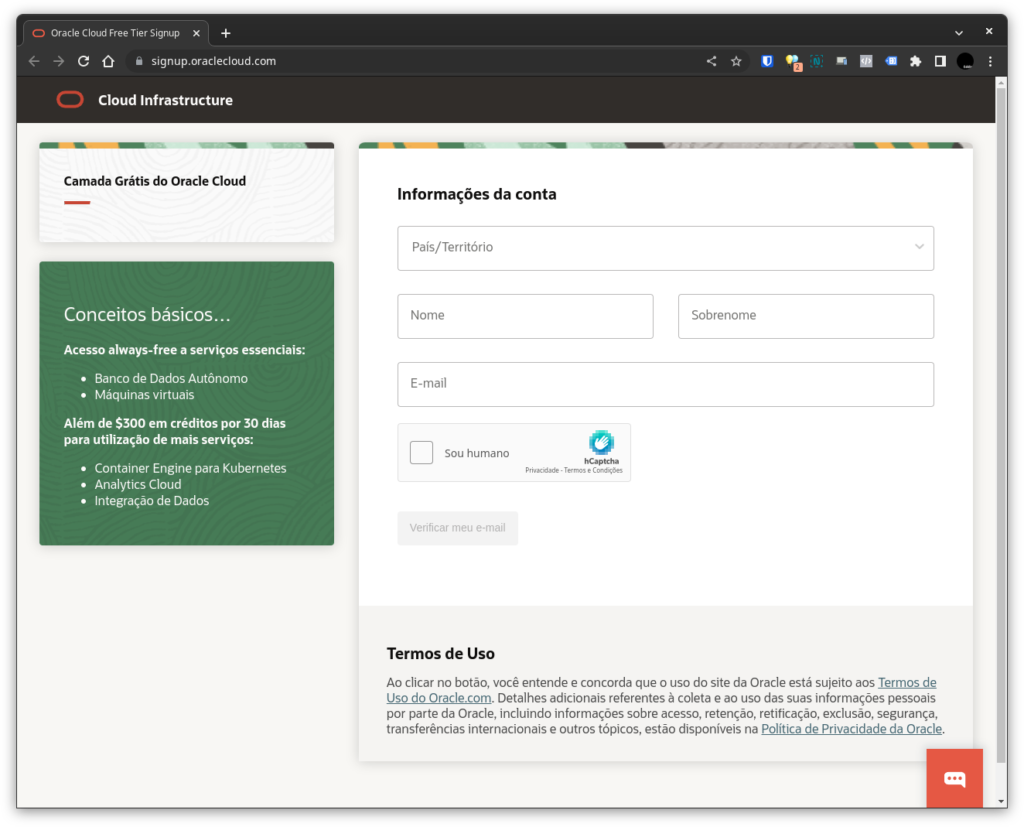1024x827 pixels.
Task: Open the gray code brackets extension
Action: point(866,61)
